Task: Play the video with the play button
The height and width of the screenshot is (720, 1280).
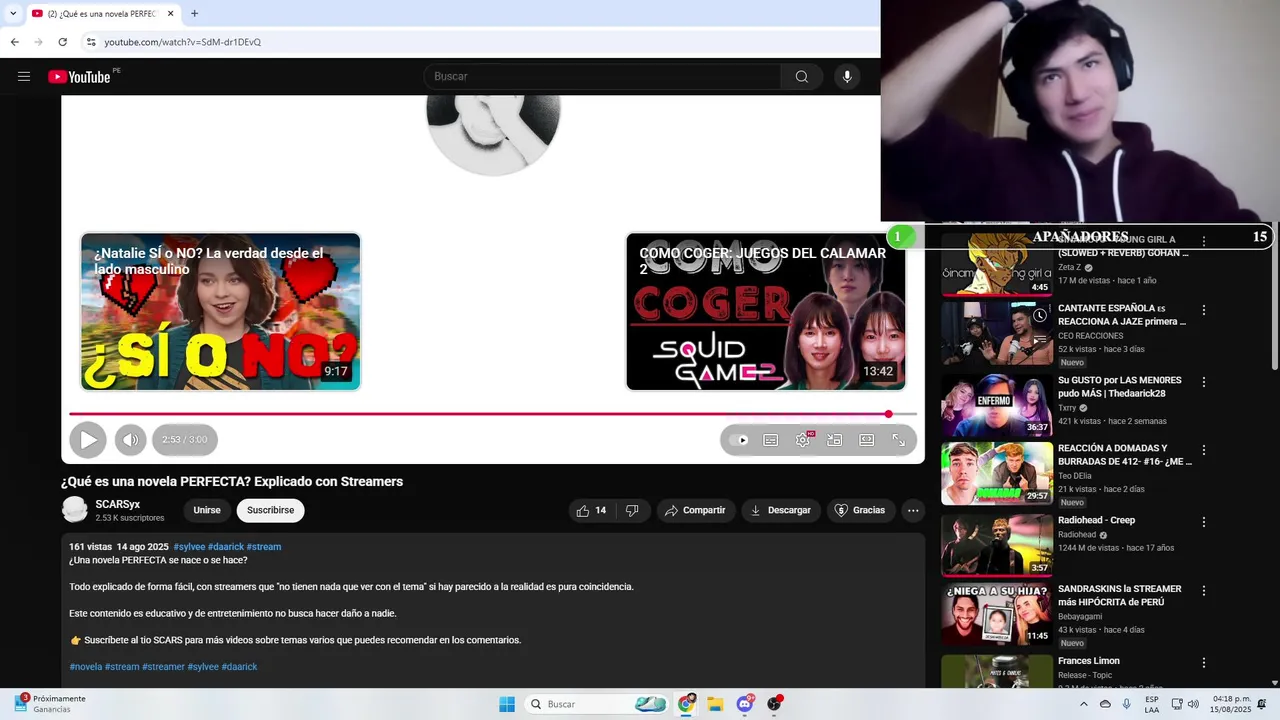Action: pos(88,440)
